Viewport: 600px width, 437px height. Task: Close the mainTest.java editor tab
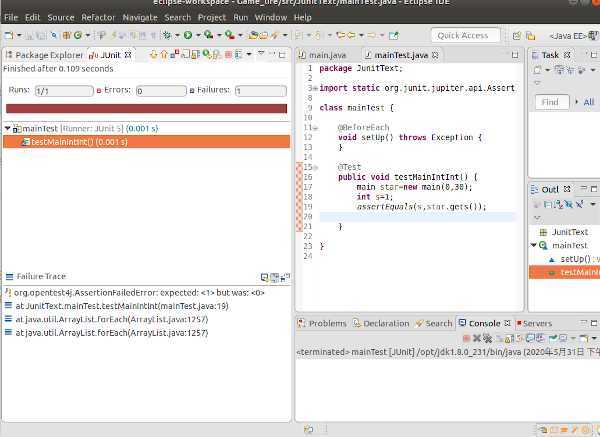click(x=434, y=55)
